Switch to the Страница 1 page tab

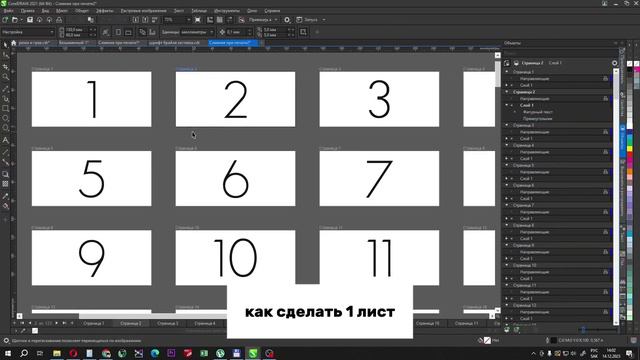coord(93,323)
